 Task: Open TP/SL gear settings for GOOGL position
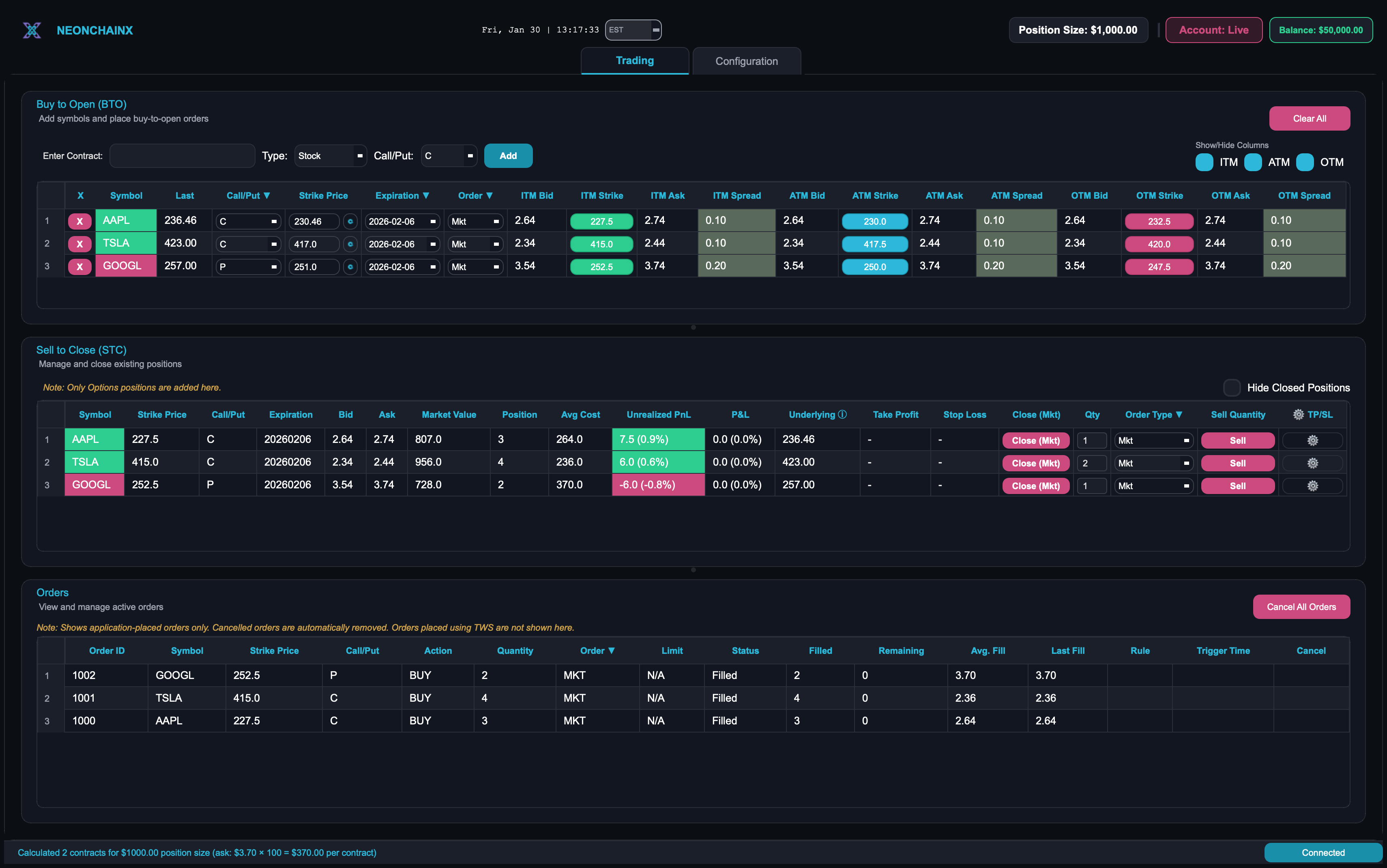point(1312,486)
